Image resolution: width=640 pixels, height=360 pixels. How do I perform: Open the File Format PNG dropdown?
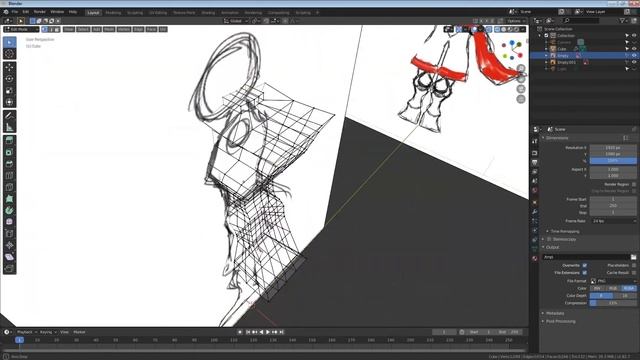[x=613, y=281]
